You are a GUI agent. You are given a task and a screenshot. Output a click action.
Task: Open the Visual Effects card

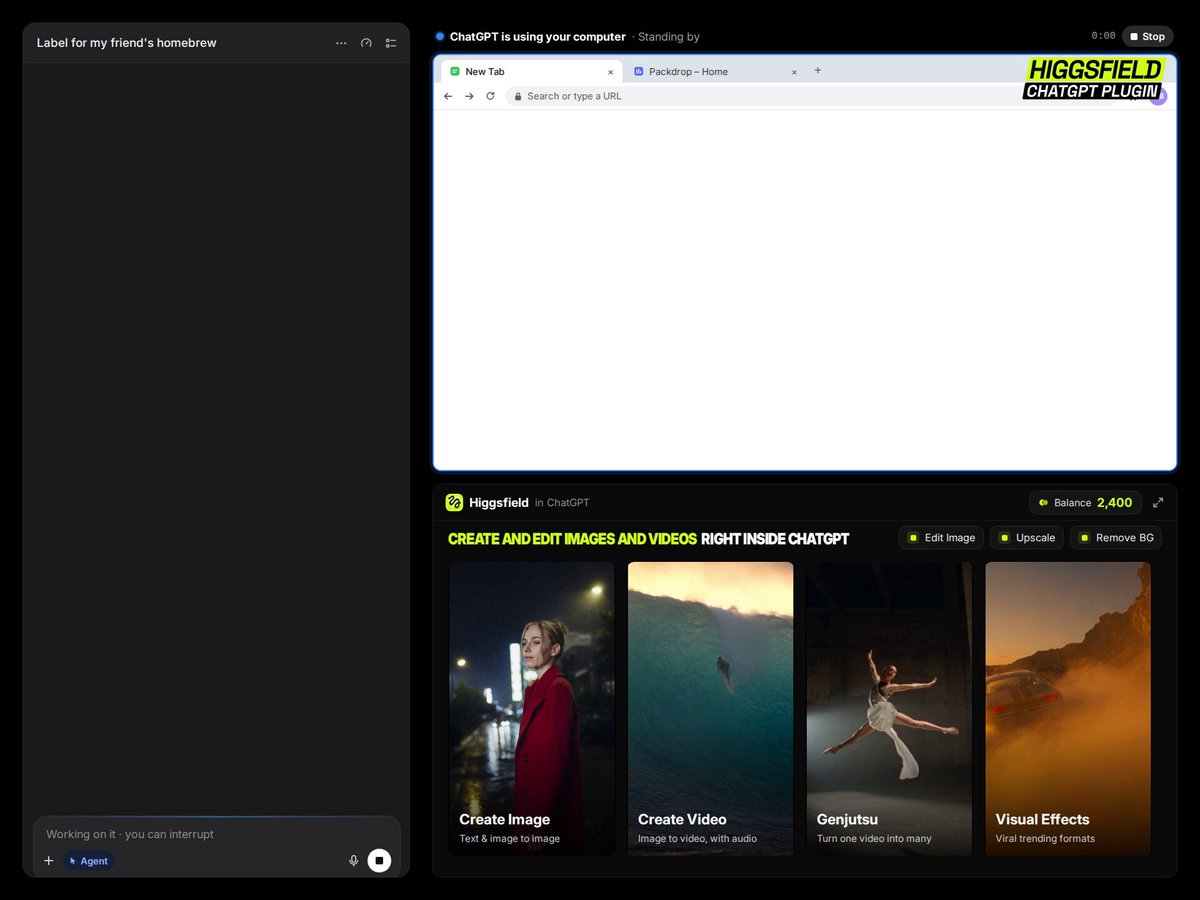[1068, 709]
